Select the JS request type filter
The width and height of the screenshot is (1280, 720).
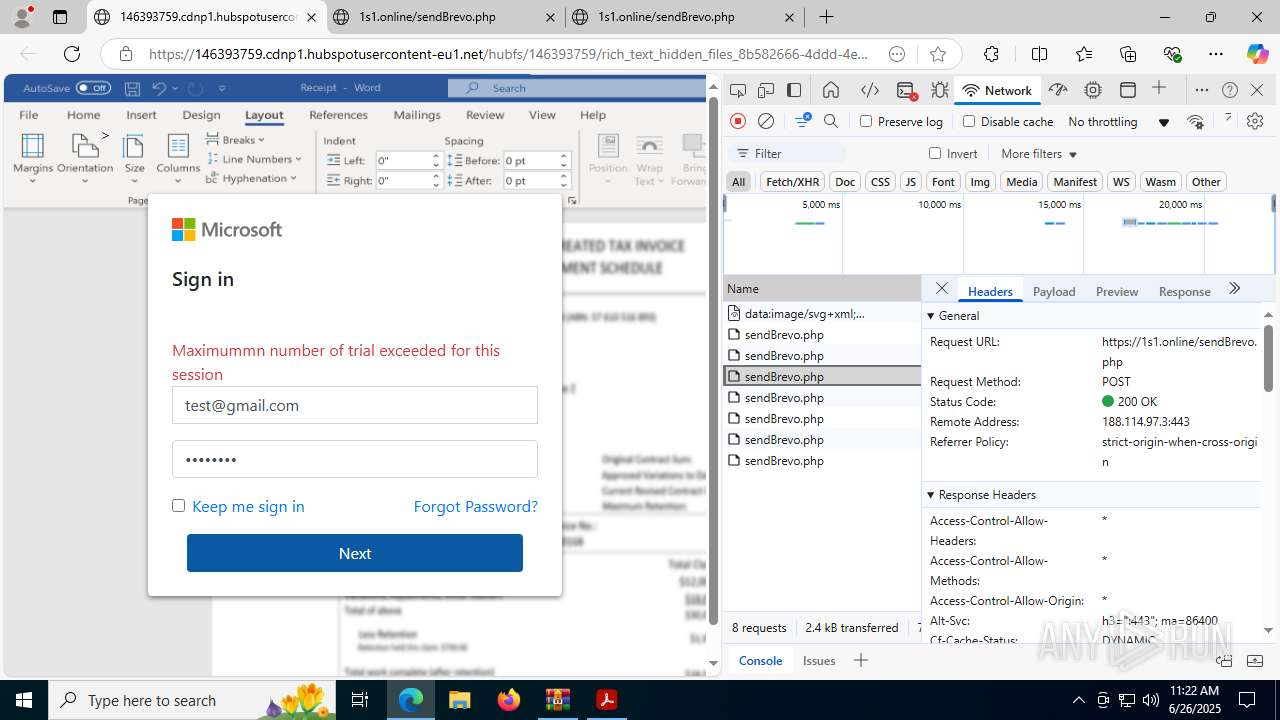[x=910, y=182]
